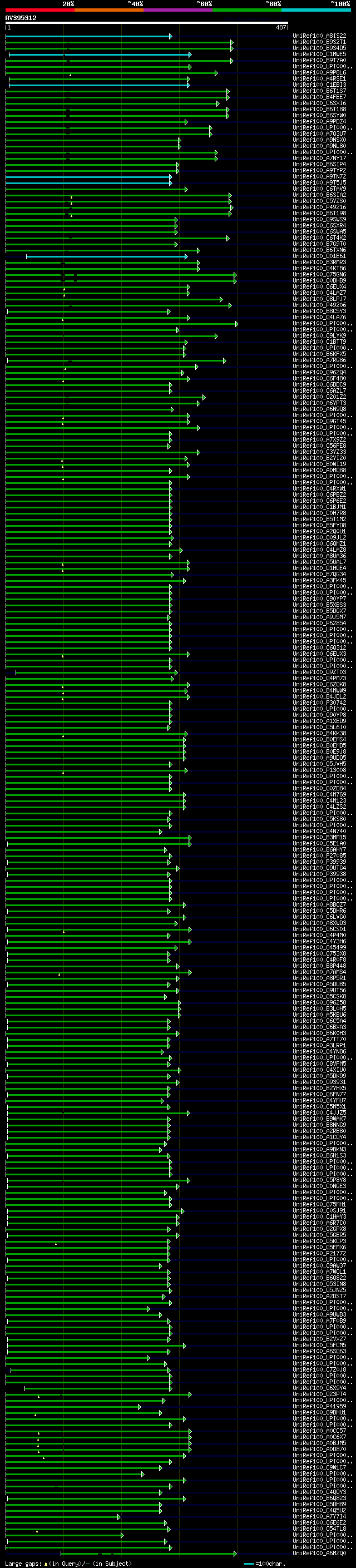Screen dimensions: 356x1568
Task: Select label UniRef100_Q6EUX3
Action: 319,654
